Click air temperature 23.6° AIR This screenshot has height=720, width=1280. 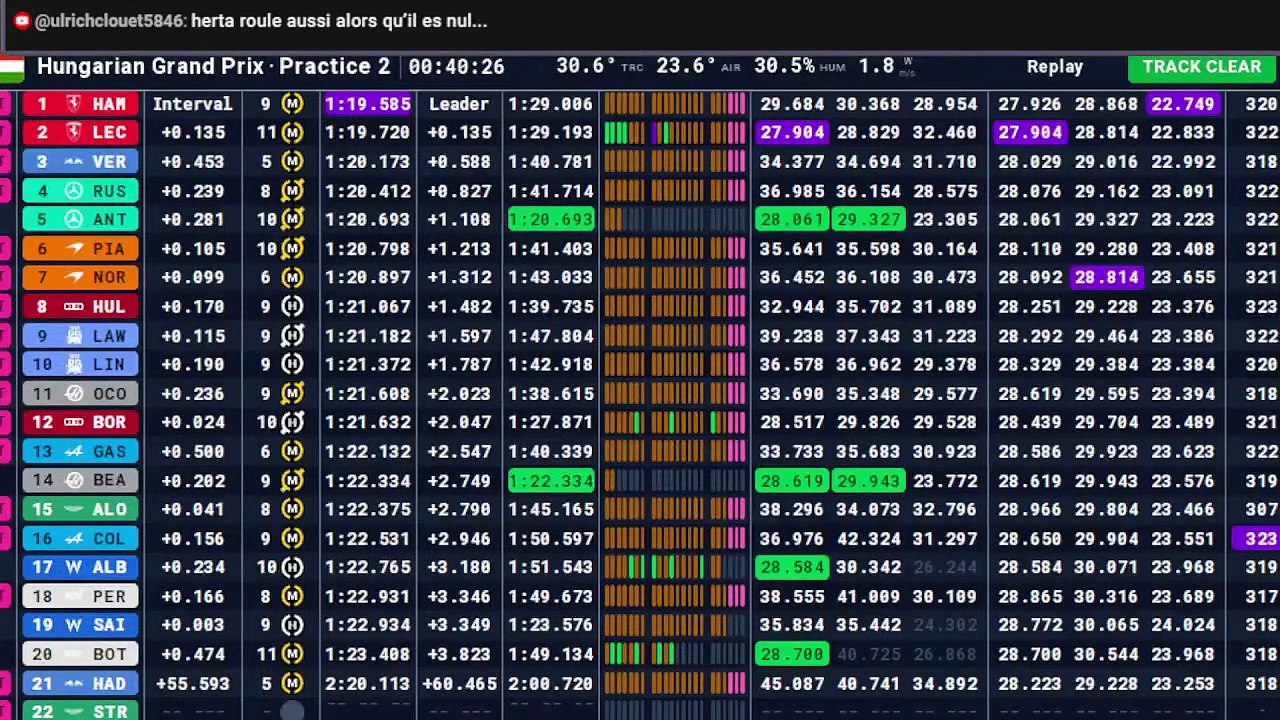click(698, 66)
